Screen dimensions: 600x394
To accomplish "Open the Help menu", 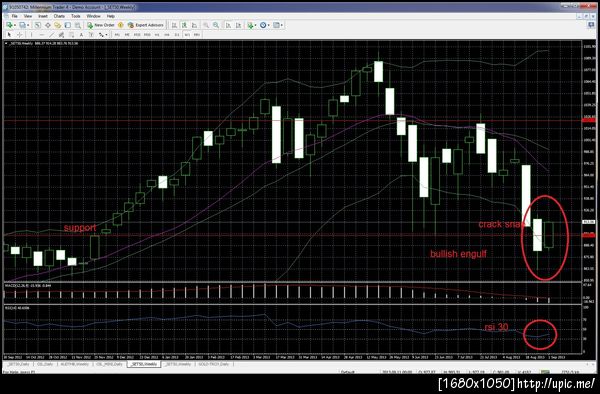I will (x=111, y=16).
